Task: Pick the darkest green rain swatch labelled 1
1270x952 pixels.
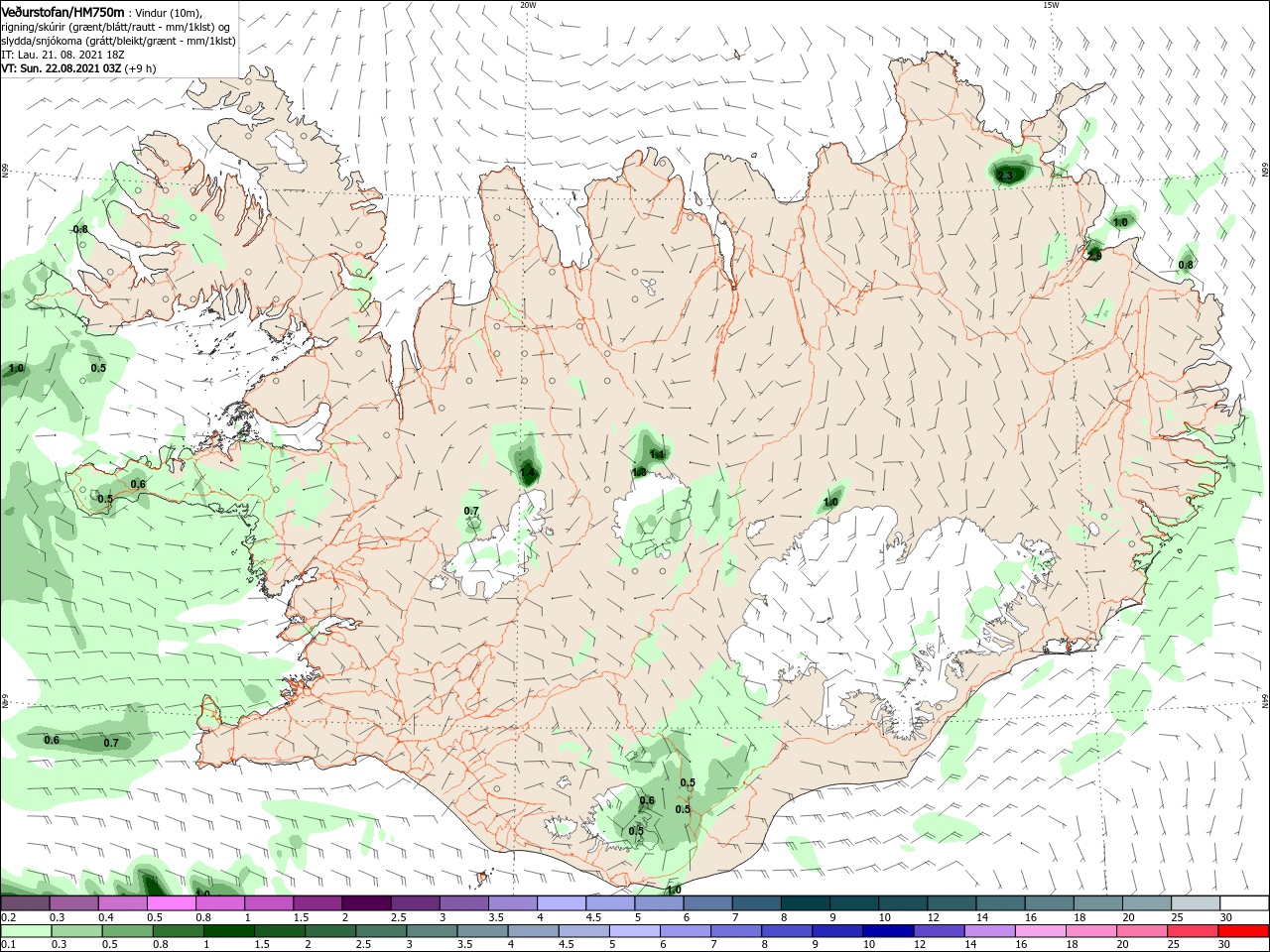Action: point(228,931)
